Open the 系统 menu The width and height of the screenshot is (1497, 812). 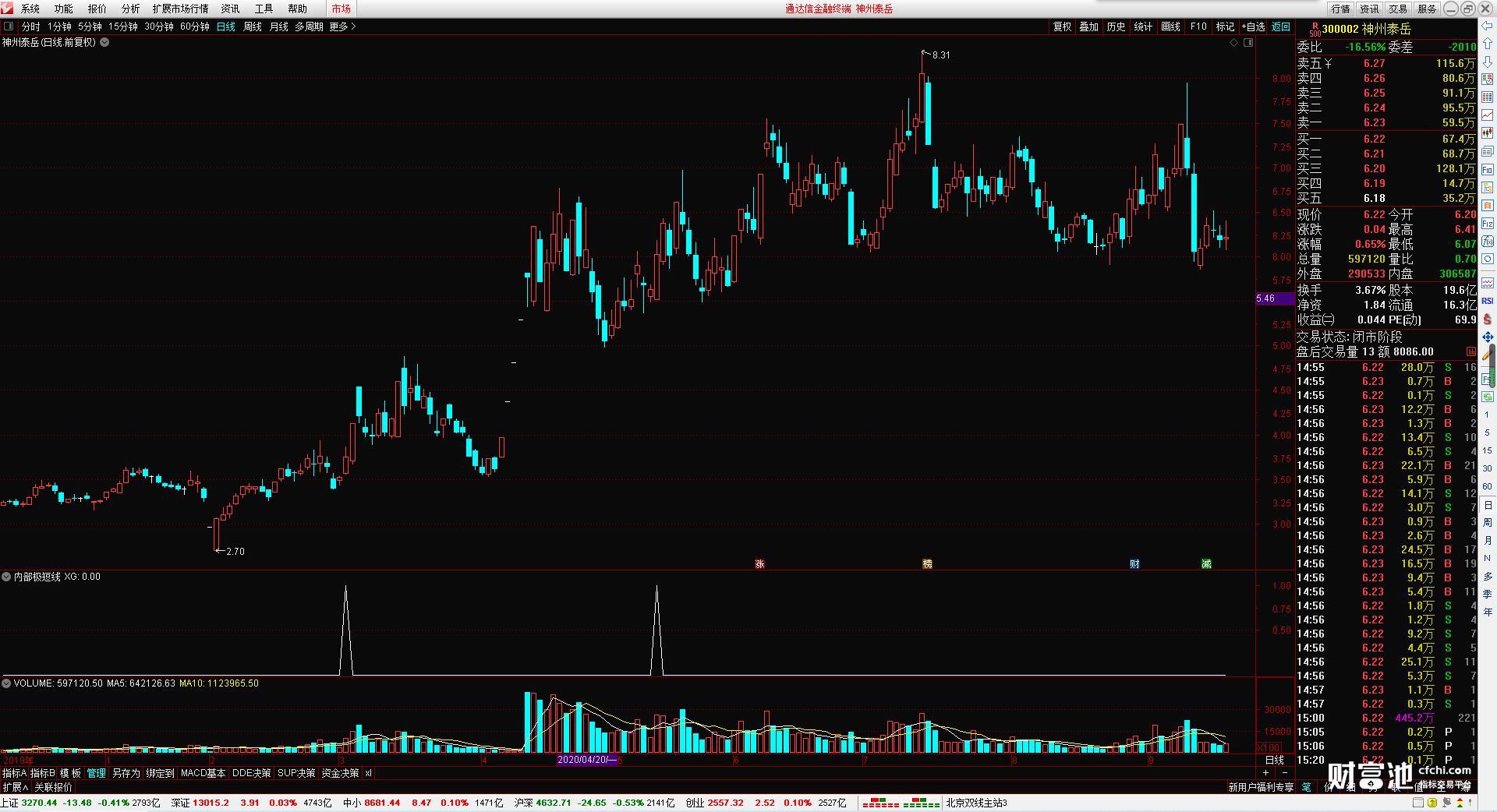pos(30,9)
